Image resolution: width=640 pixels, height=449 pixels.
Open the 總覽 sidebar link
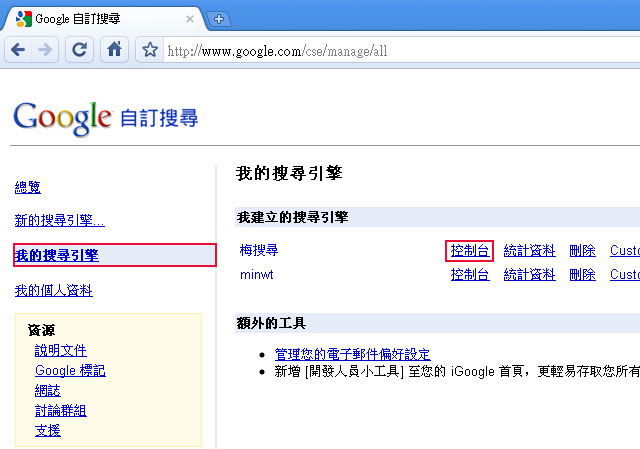point(28,187)
